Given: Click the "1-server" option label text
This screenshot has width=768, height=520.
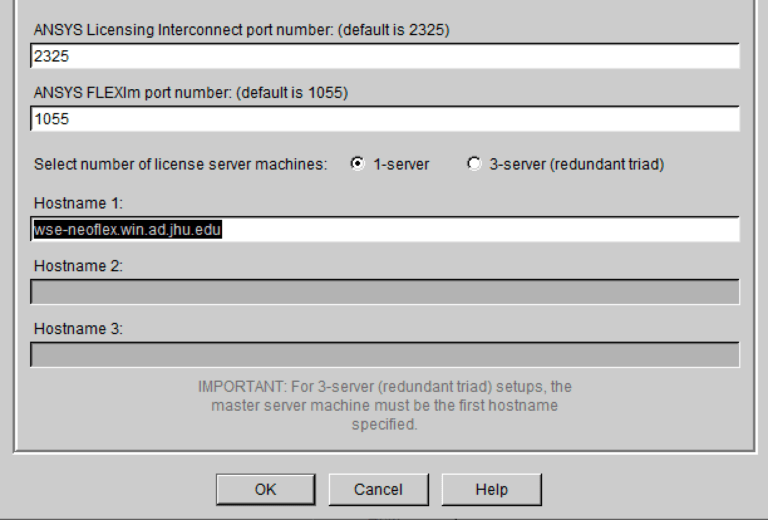Looking at the screenshot, I should click(x=401, y=164).
